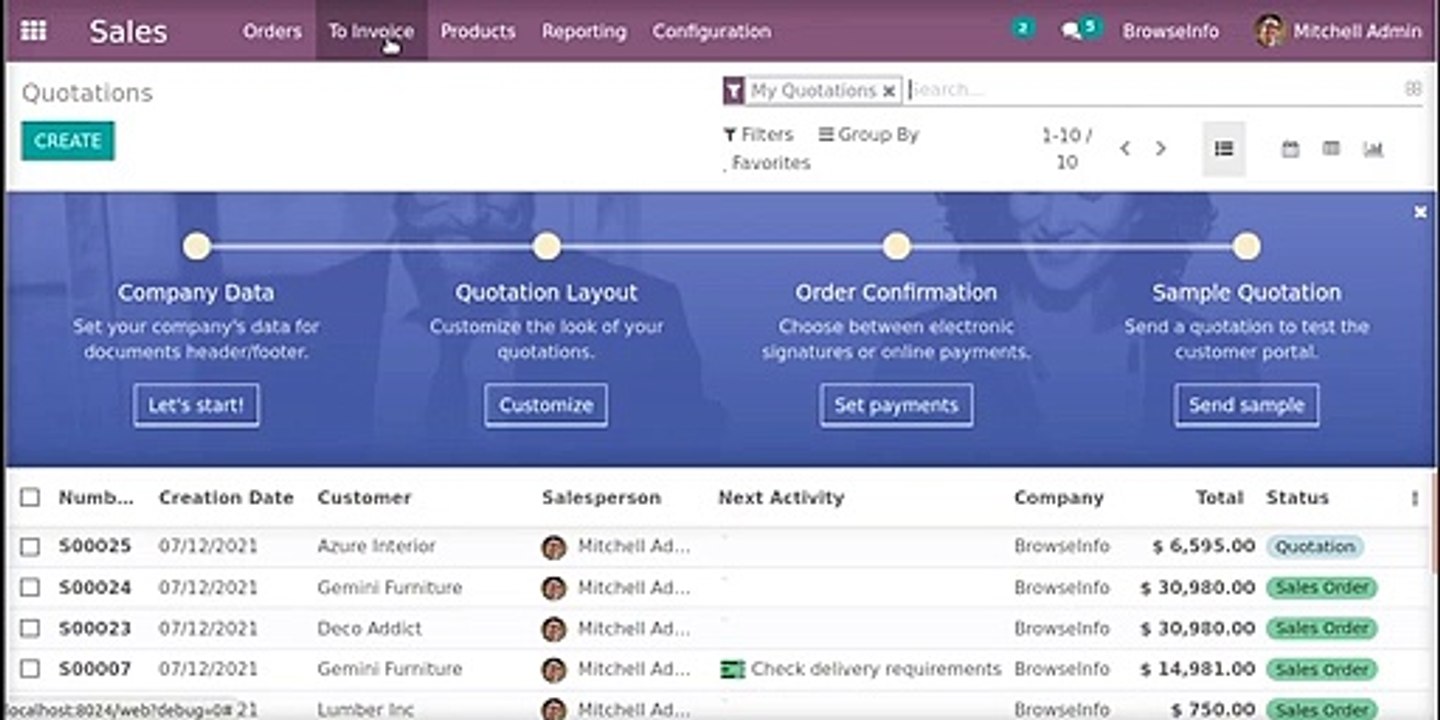This screenshot has width=1440, height=720.
Task: Click the search options toggle icon at the right of the search box
Action: [1413, 89]
